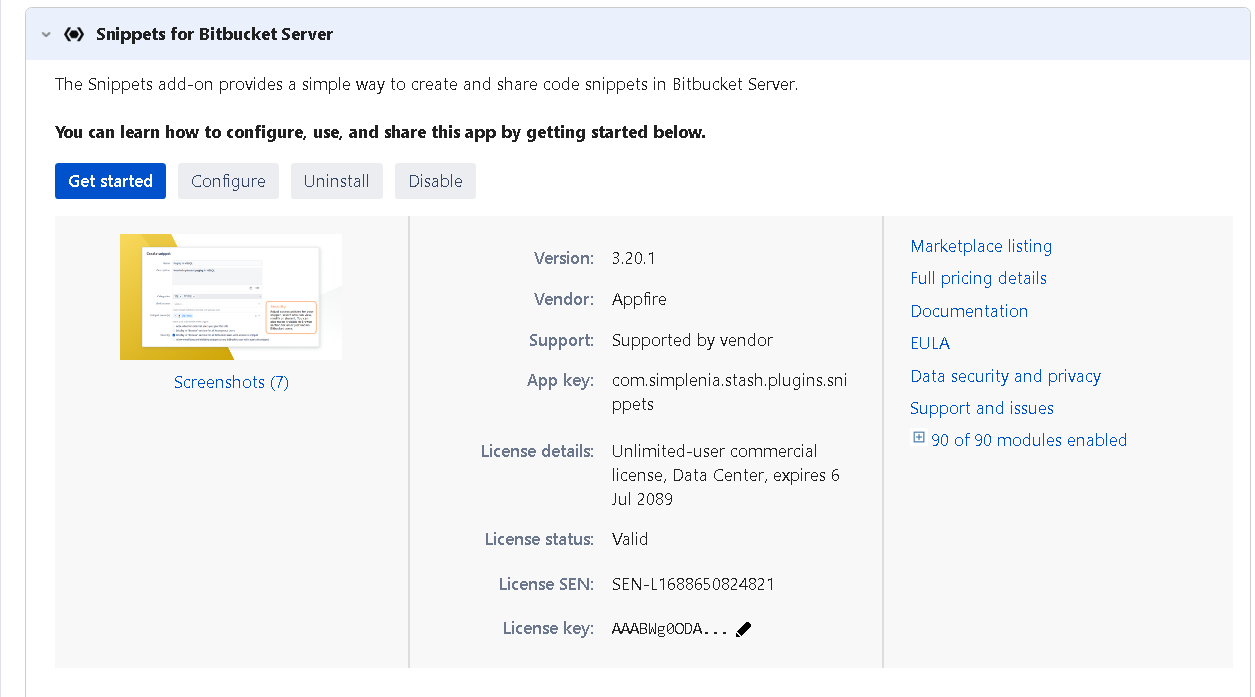This screenshot has height=697, width=1255.
Task: Click the Snippets app logo icon
Action: [x=74, y=33]
